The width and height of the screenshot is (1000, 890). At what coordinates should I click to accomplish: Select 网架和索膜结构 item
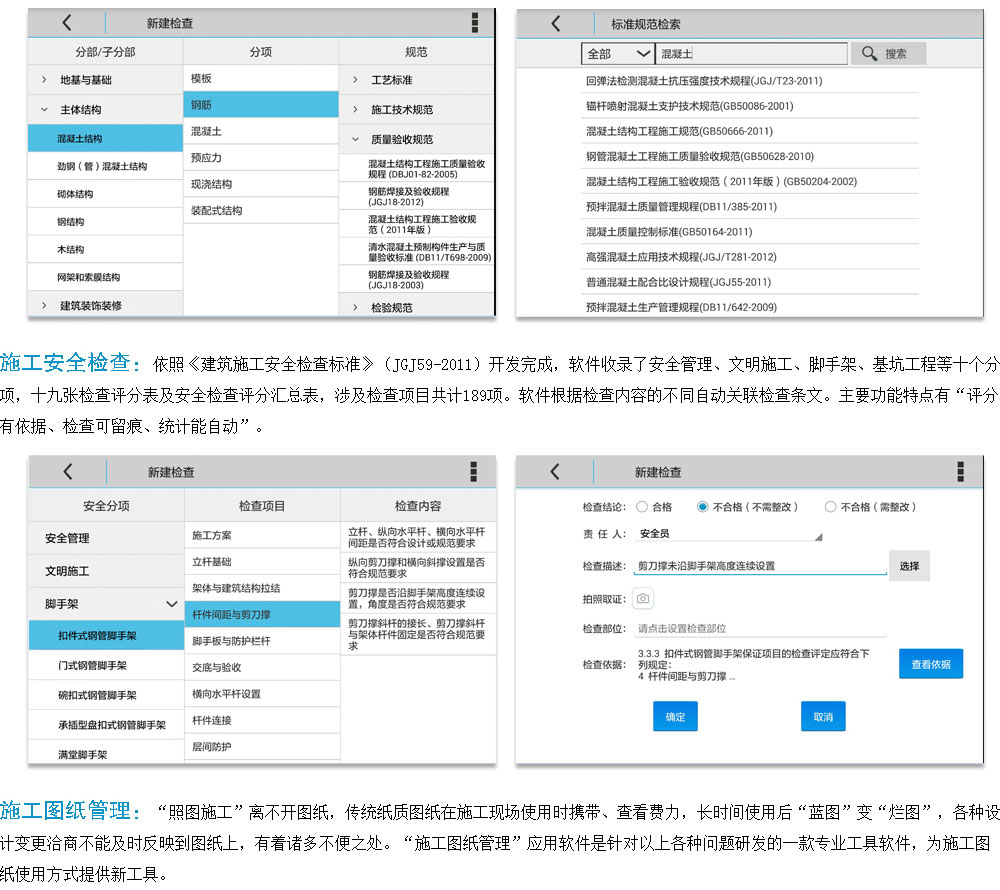coord(105,277)
